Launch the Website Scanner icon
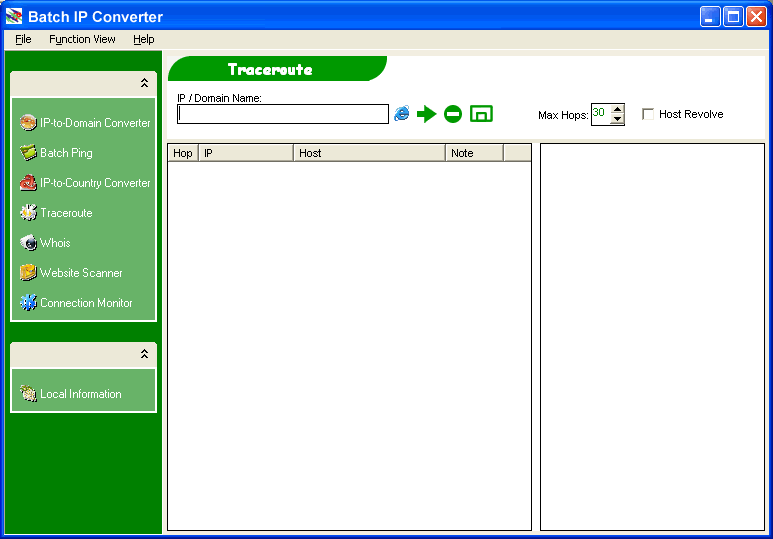Viewport: 773px width, 539px height. [x=28, y=273]
